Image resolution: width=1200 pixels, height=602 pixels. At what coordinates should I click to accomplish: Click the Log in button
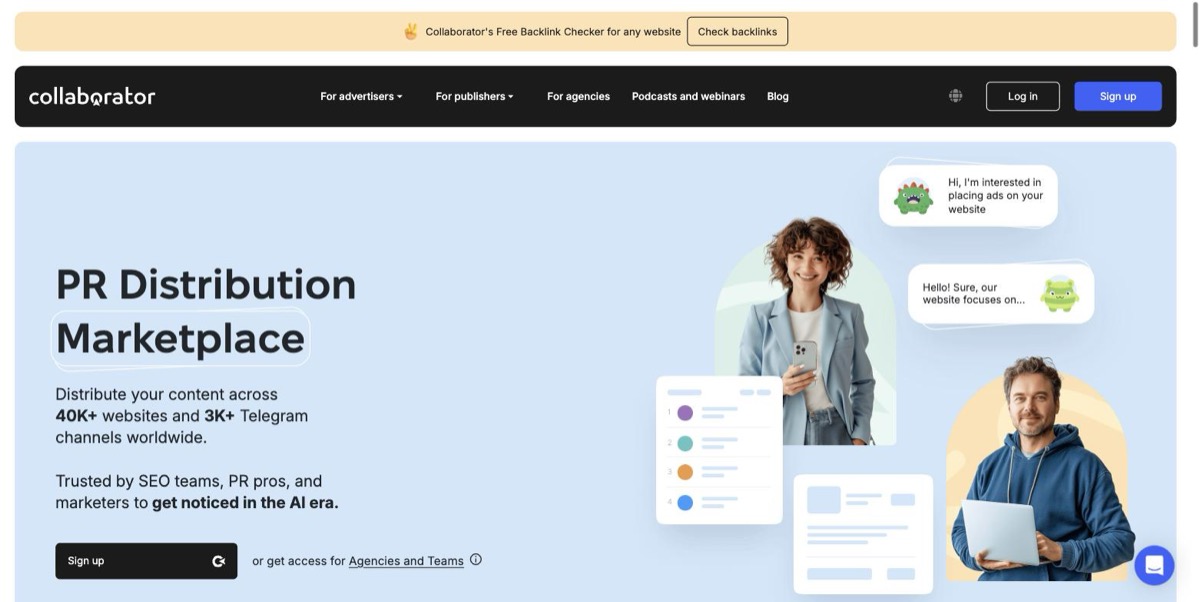tap(1022, 96)
